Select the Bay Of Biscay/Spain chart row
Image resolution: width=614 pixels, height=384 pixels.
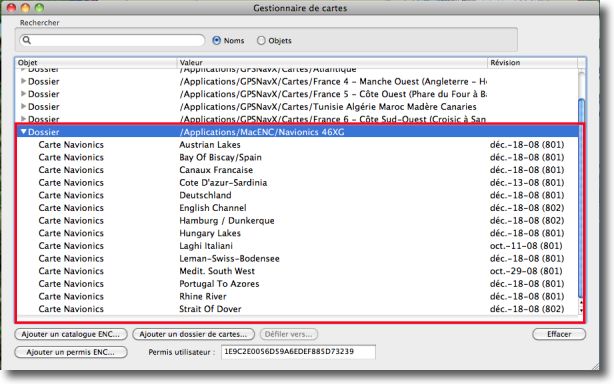[298, 157]
